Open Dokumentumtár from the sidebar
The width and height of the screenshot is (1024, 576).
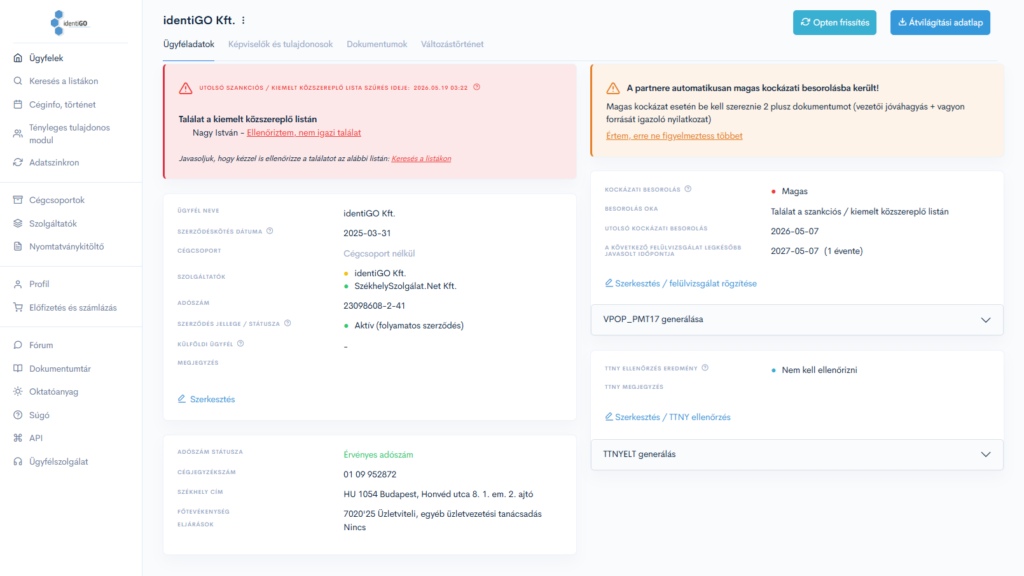pos(60,368)
